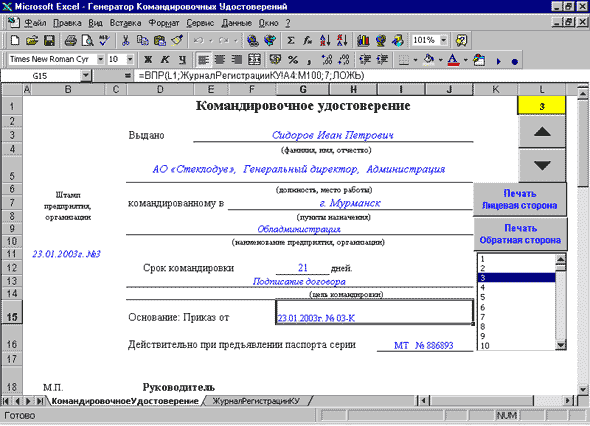The width and height of the screenshot is (590, 426).
Task: Increase decimal places icon
Action: coord(327,59)
